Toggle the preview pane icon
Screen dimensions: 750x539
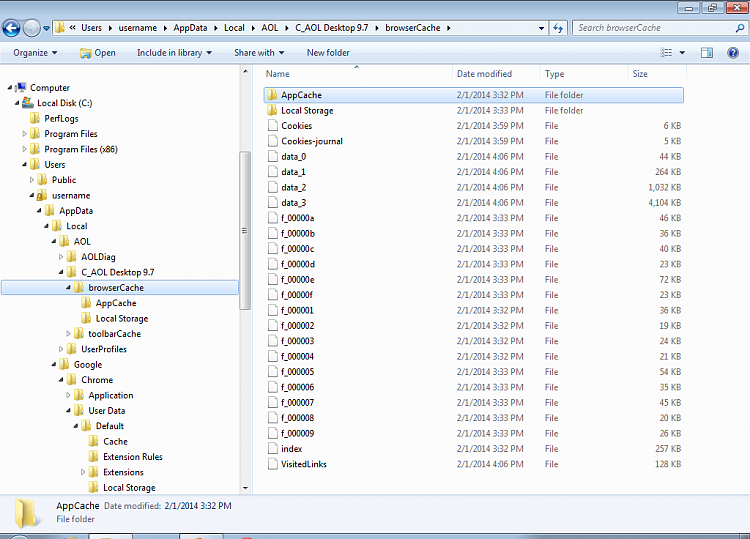[706, 53]
